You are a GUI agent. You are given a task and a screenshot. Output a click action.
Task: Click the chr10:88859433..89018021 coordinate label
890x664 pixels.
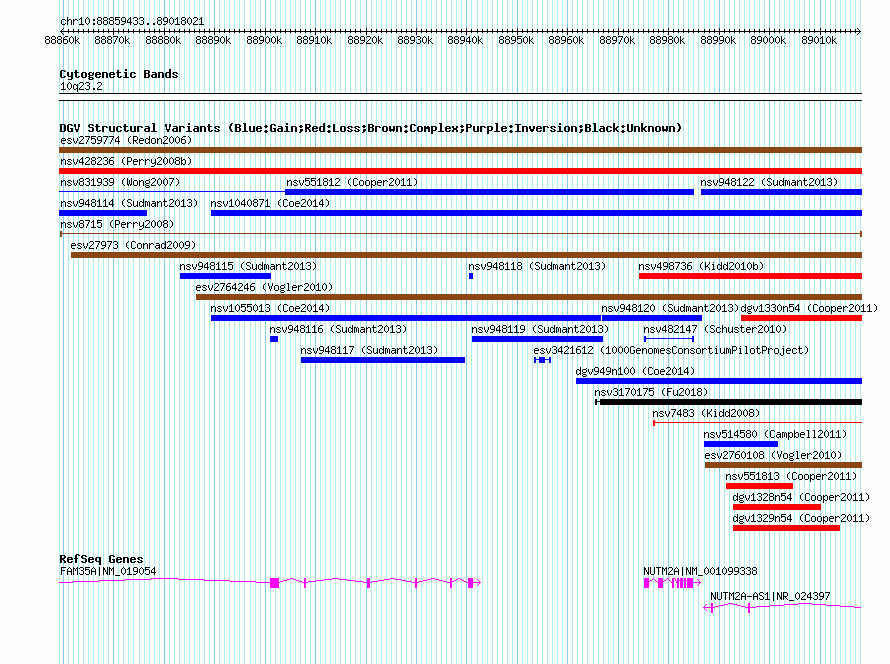[132, 21]
